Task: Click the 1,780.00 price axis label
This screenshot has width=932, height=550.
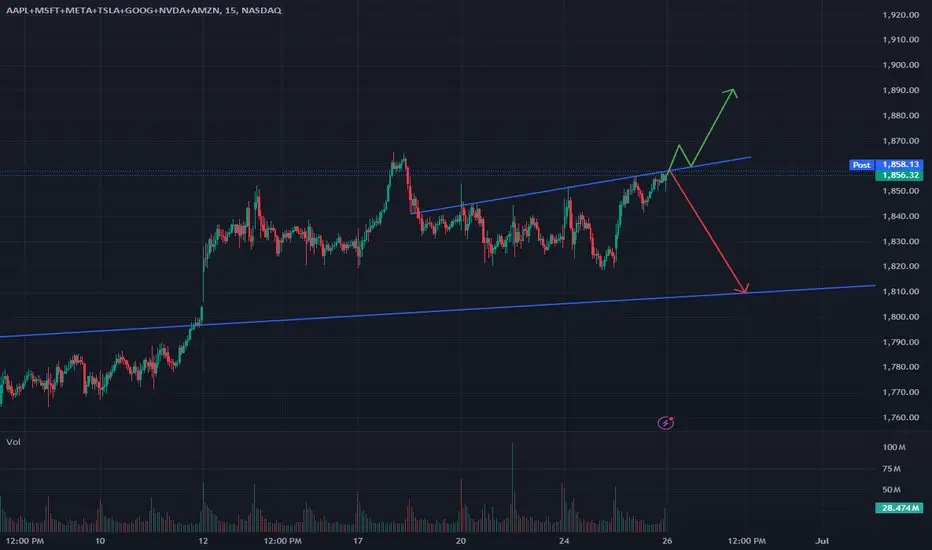Action: (901, 367)
